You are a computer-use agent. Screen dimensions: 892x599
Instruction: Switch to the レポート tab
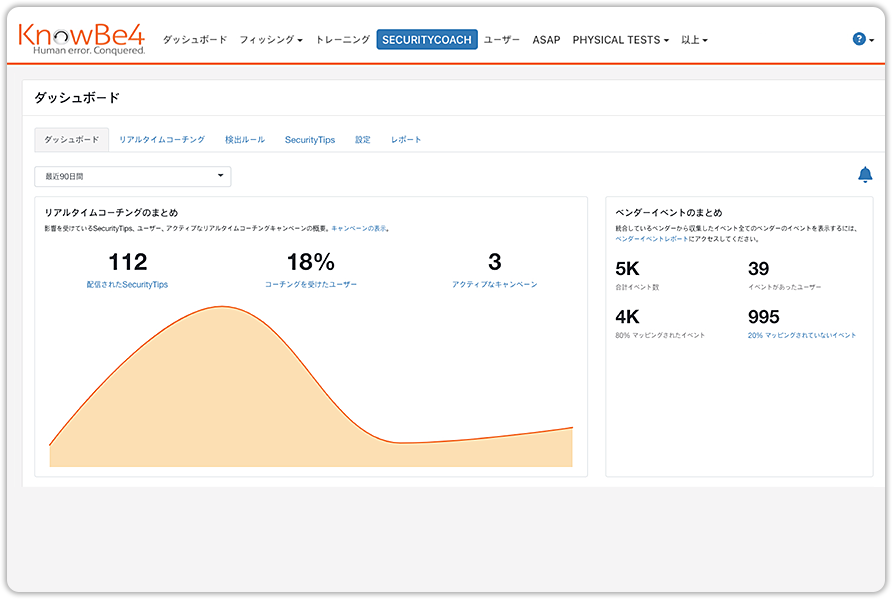click(406, 139)
